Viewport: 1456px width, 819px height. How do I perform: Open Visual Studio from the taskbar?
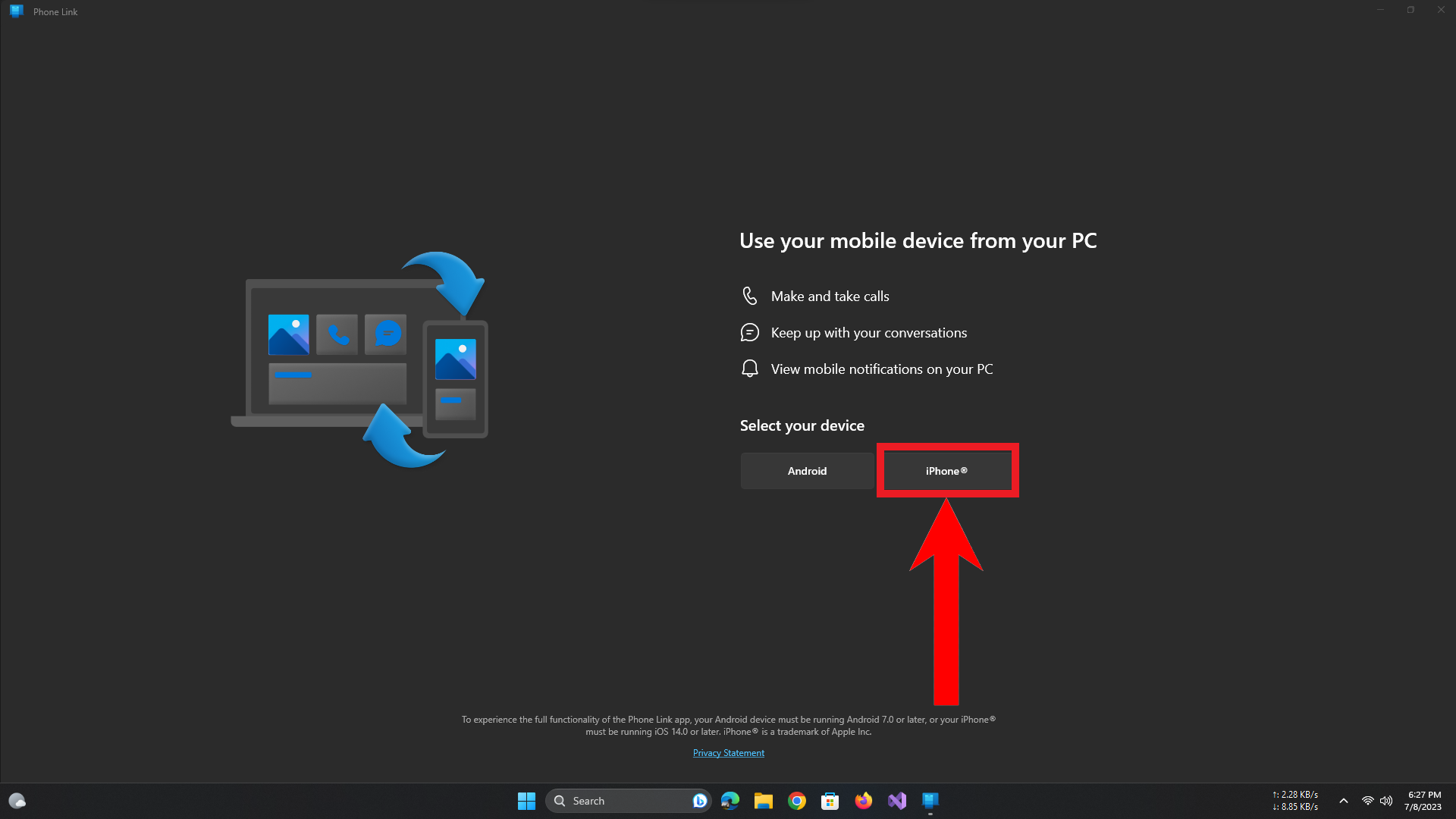point(897,801)
